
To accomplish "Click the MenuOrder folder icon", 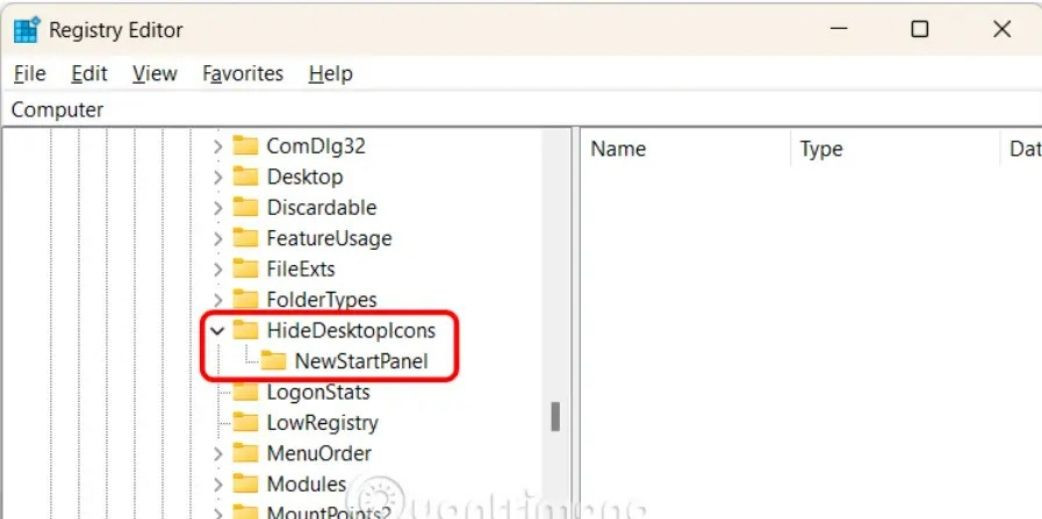I will (246, 454).
